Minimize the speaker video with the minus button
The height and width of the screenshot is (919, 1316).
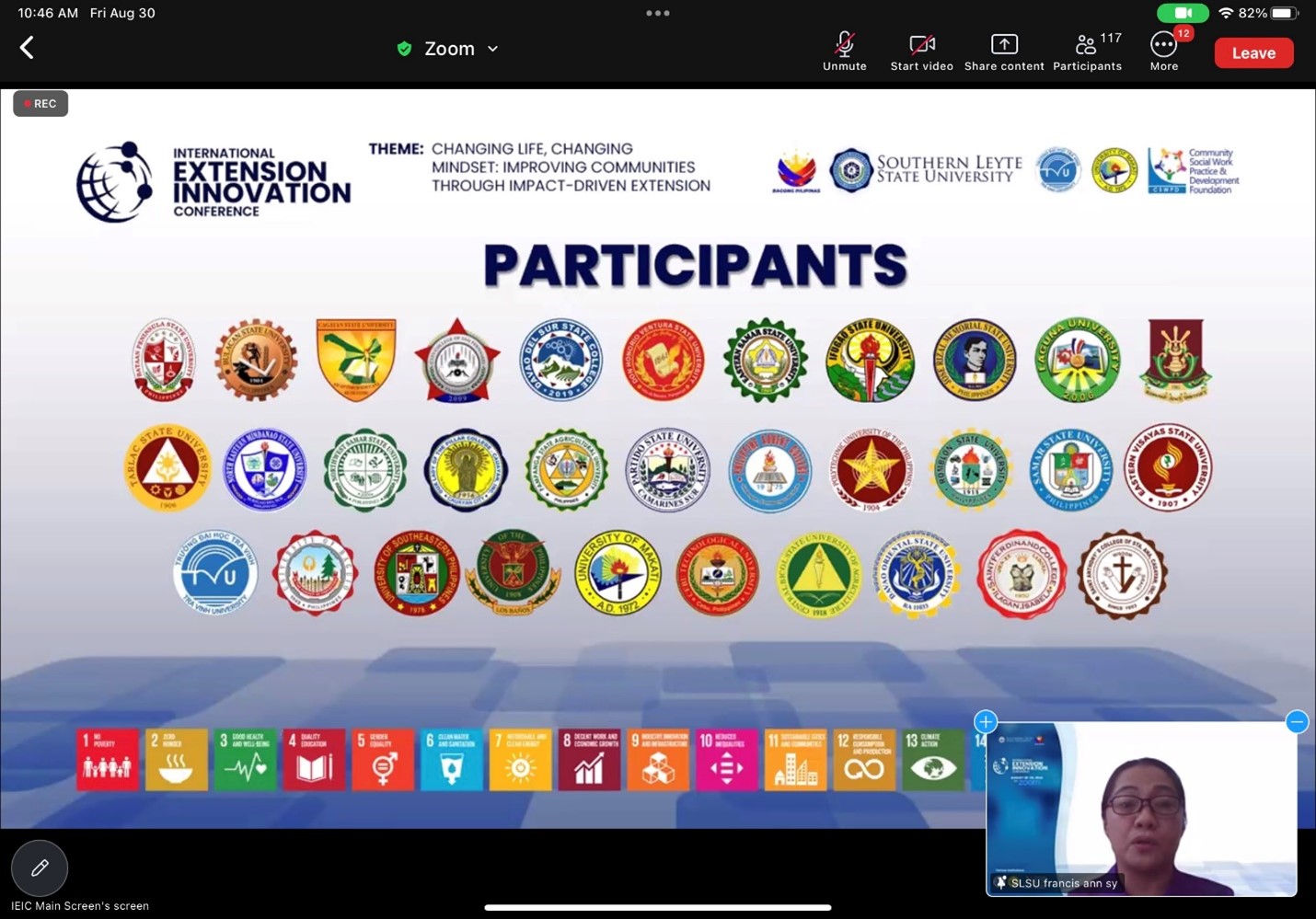pyautogui.click(x=1297, y=722)
